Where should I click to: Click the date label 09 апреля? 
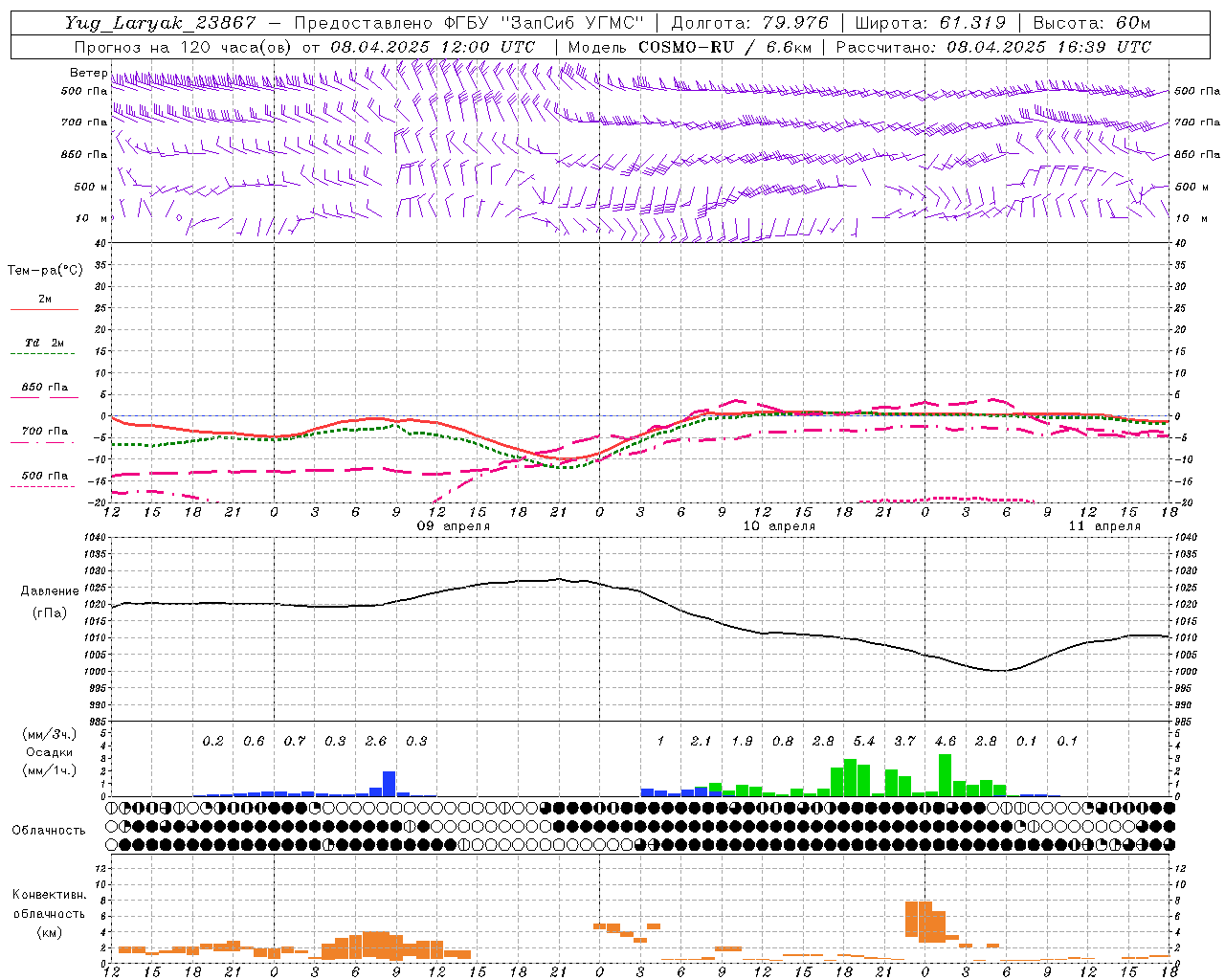(454, 526)
